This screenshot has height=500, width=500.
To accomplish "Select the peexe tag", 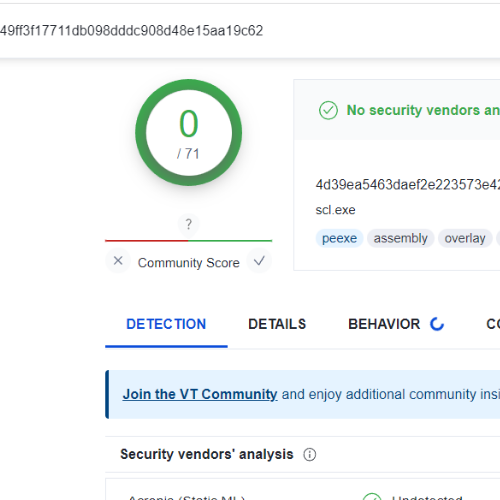I will click(339, 238).
